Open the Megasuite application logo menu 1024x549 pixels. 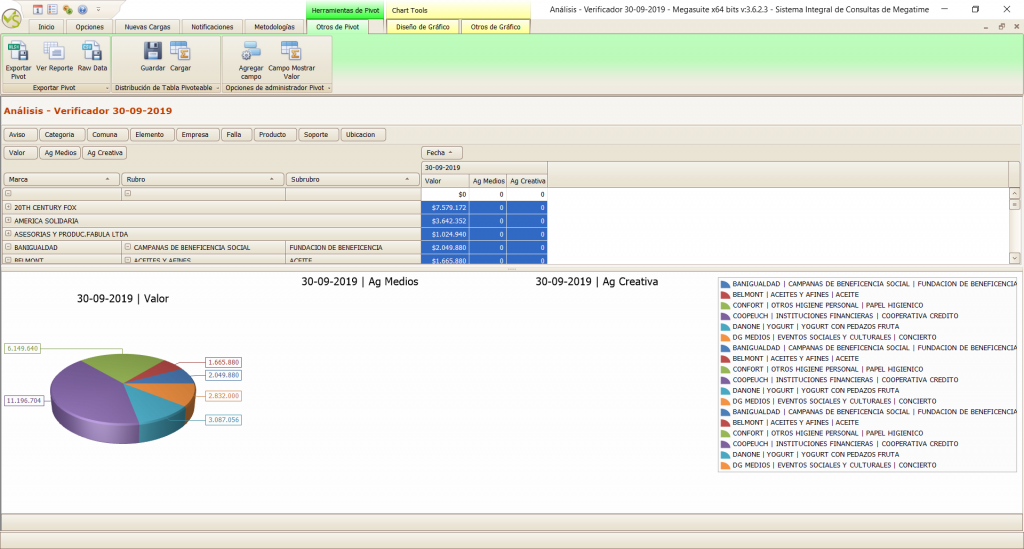click(12, 18)
